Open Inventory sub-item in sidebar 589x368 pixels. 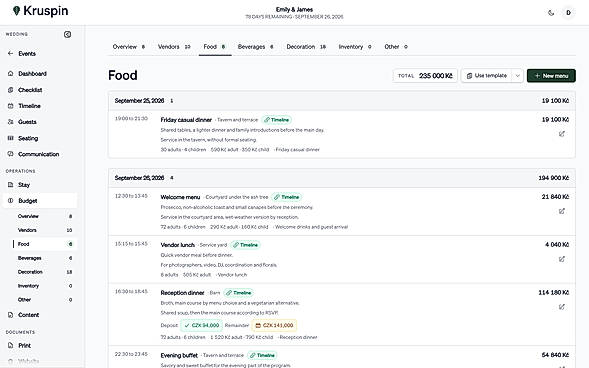pos(44,286)
